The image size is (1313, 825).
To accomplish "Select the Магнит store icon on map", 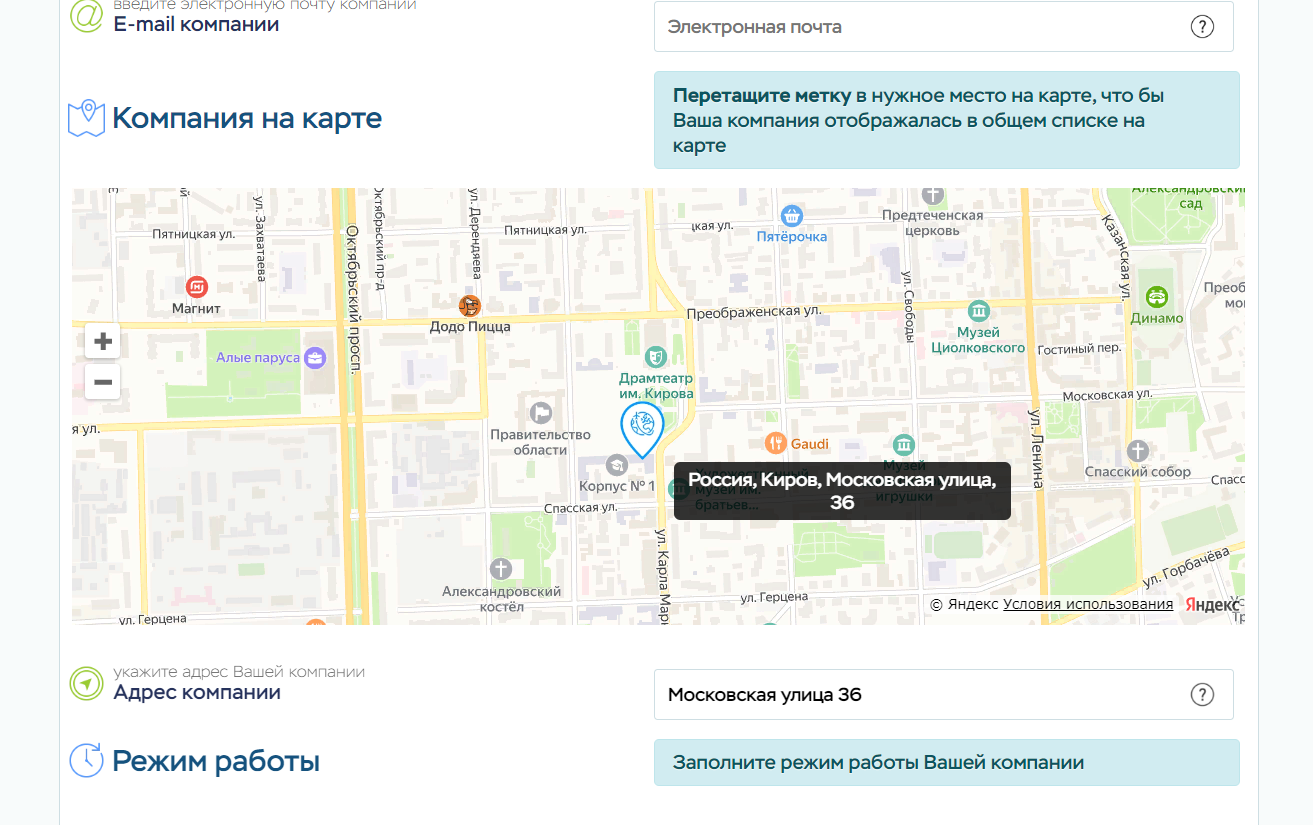I will [197, 287].
